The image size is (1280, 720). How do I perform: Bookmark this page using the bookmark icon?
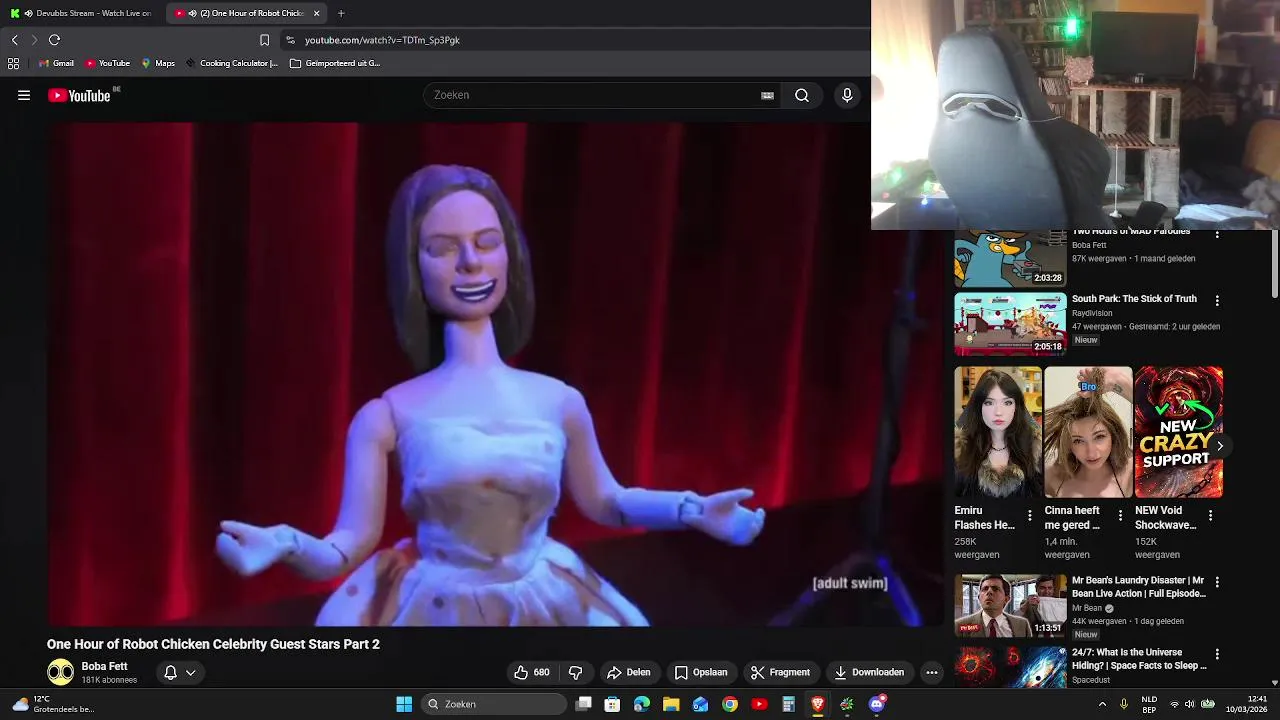(264, 40)
